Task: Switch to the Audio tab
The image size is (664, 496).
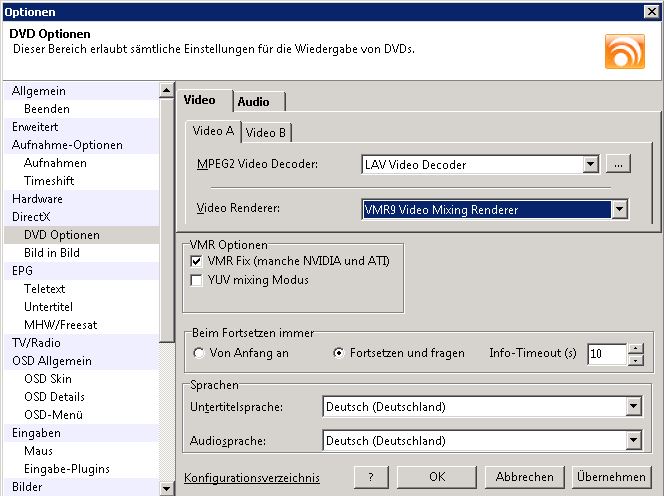Action: [x=258, y=101]
